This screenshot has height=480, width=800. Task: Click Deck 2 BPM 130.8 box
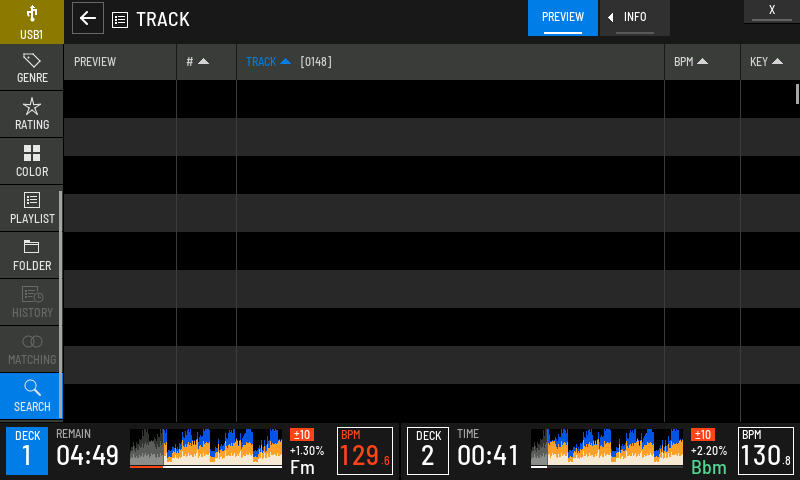click(x=766, y=451)
